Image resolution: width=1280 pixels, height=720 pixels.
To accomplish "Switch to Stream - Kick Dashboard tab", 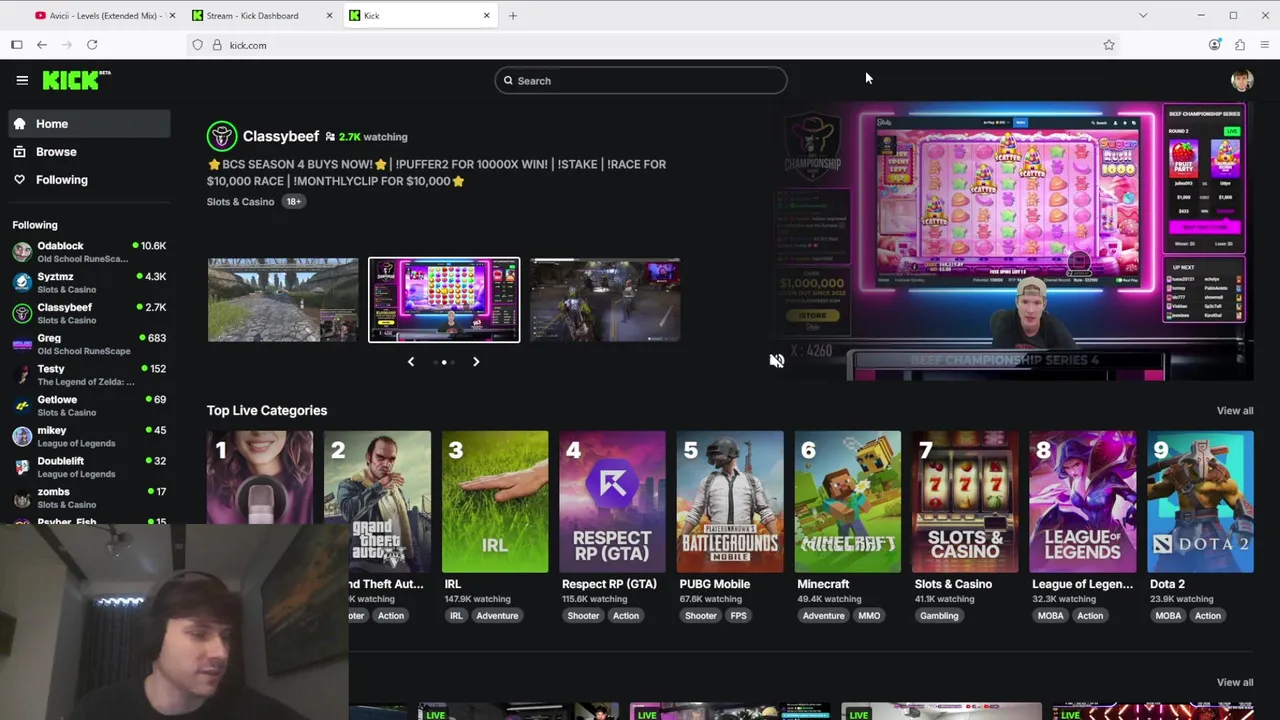I will click(x=260, y=16).
